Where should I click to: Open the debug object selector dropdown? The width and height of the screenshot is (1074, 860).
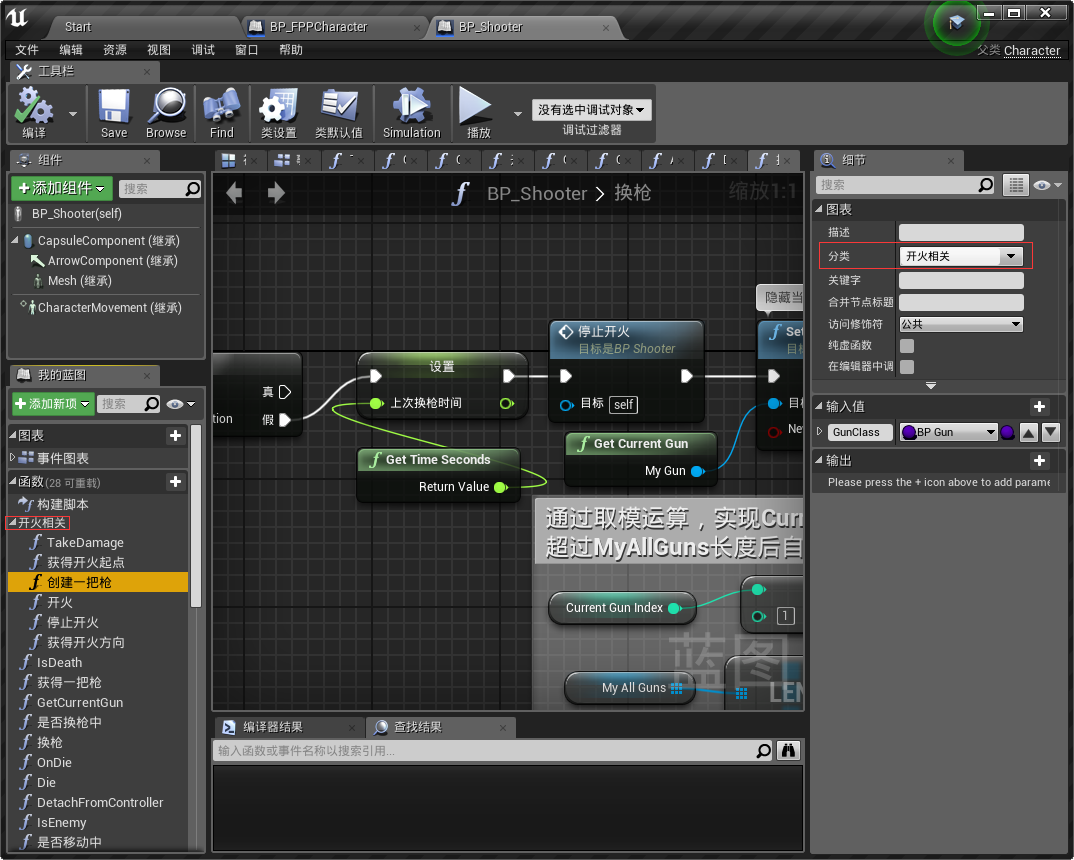(592, 110)
